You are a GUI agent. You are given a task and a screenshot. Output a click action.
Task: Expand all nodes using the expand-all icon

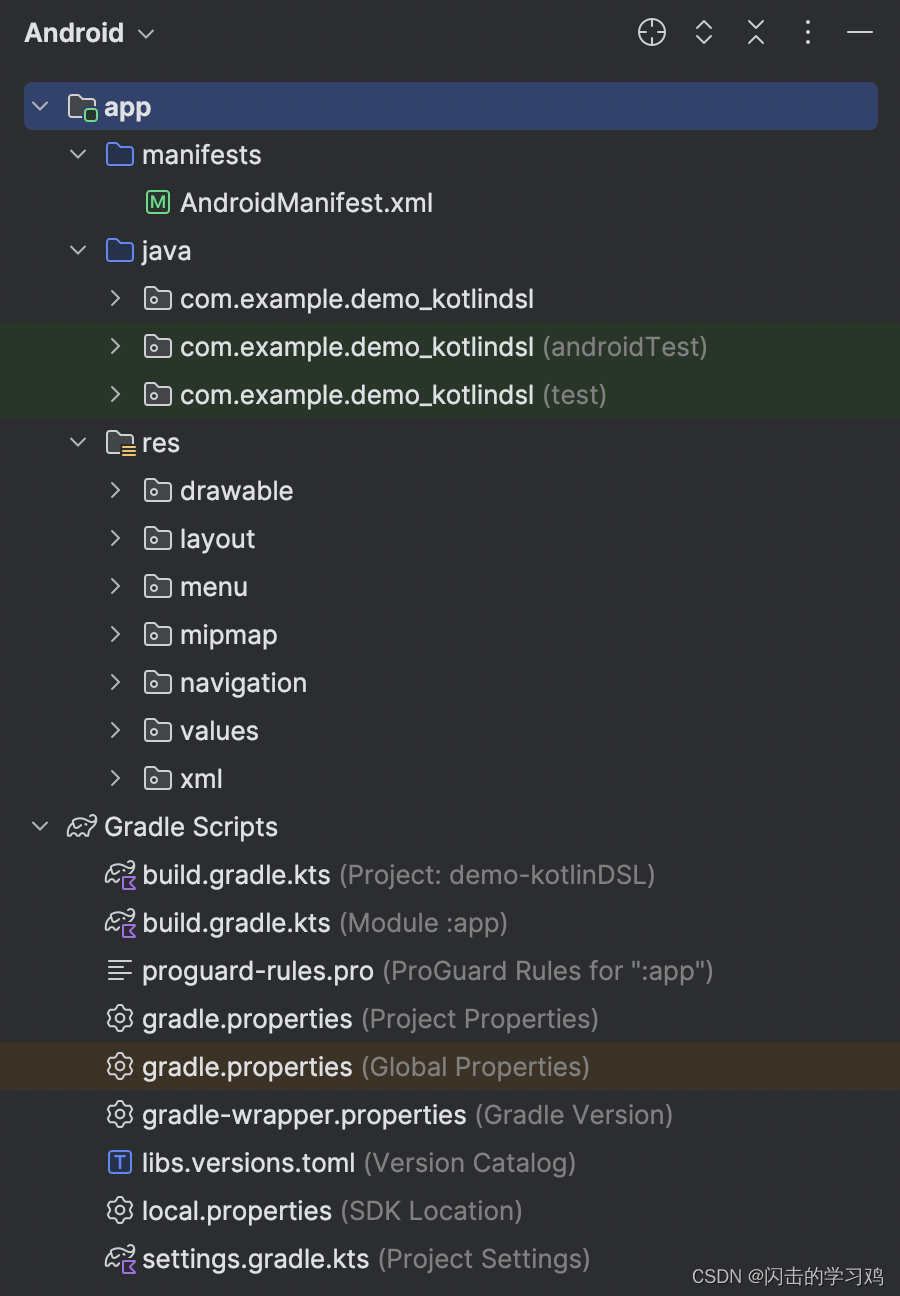point(703,32)
